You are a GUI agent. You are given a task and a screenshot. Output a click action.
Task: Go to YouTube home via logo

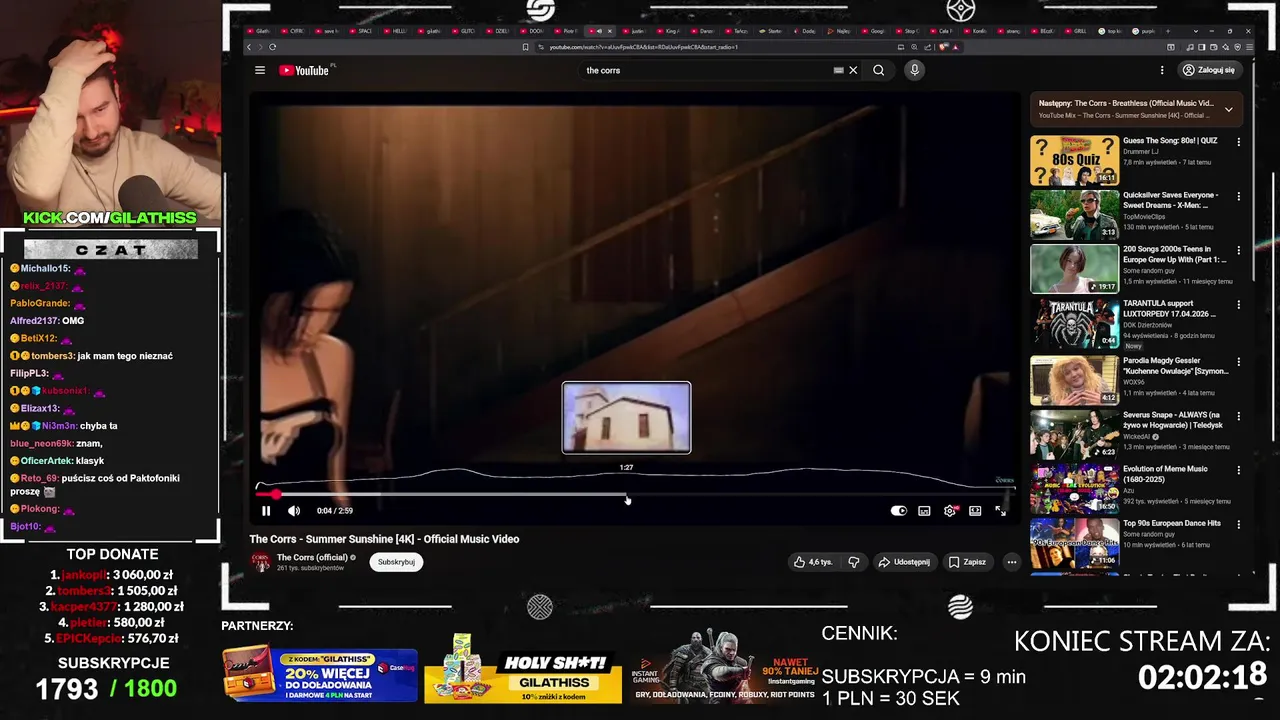pyautogui.click(x=304, y=70)
